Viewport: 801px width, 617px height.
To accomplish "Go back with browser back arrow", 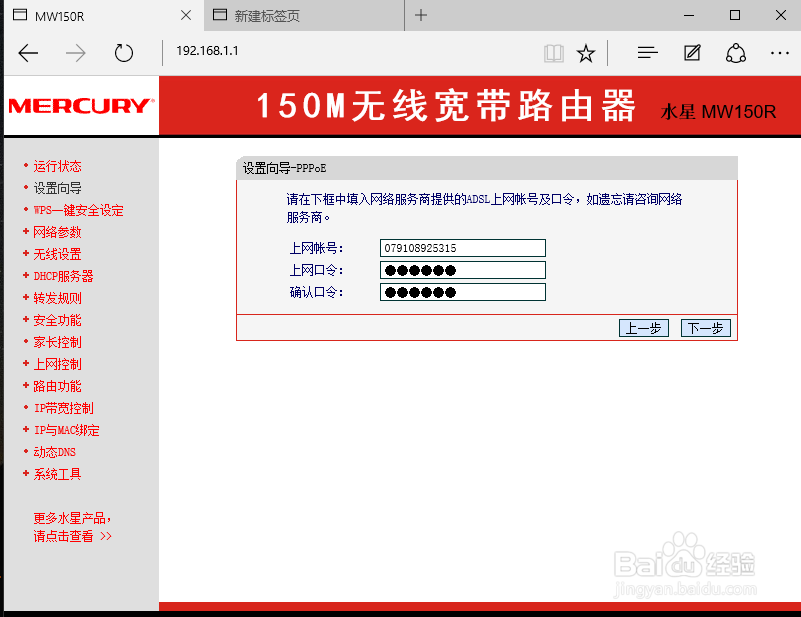I will pos(28,53).
